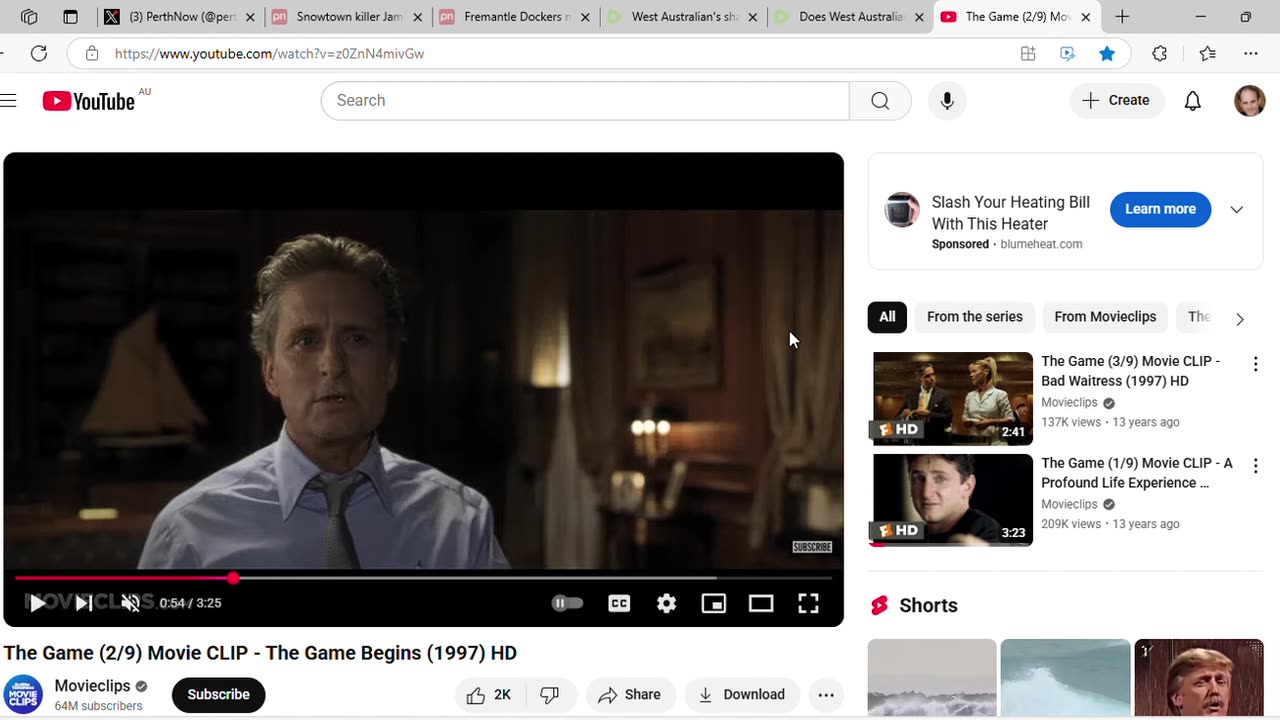Select the All filter chip
The height and width of the screenshot is (720, 1280).
tap(887, 317)
